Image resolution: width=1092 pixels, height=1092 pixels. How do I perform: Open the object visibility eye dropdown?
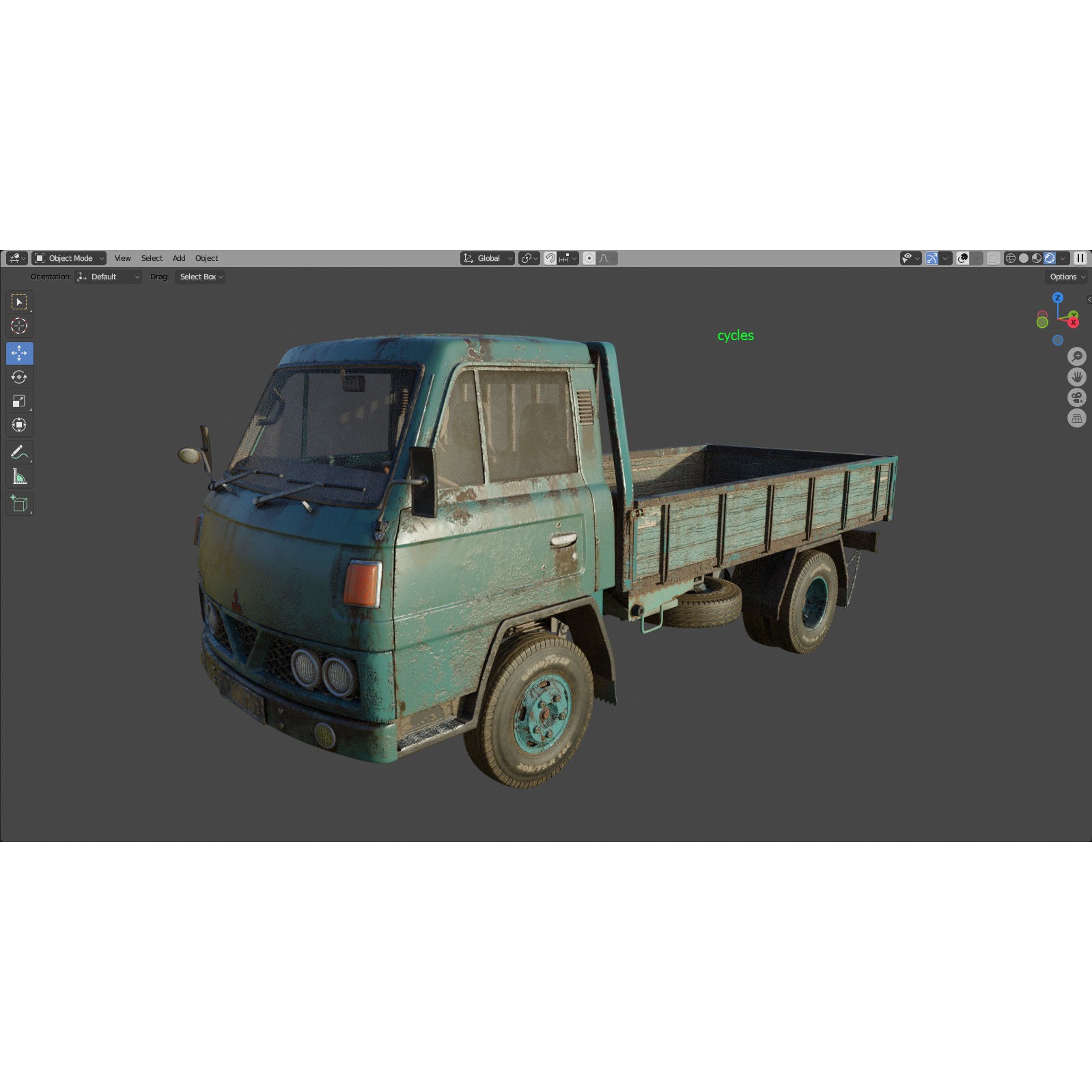point(910,258)
